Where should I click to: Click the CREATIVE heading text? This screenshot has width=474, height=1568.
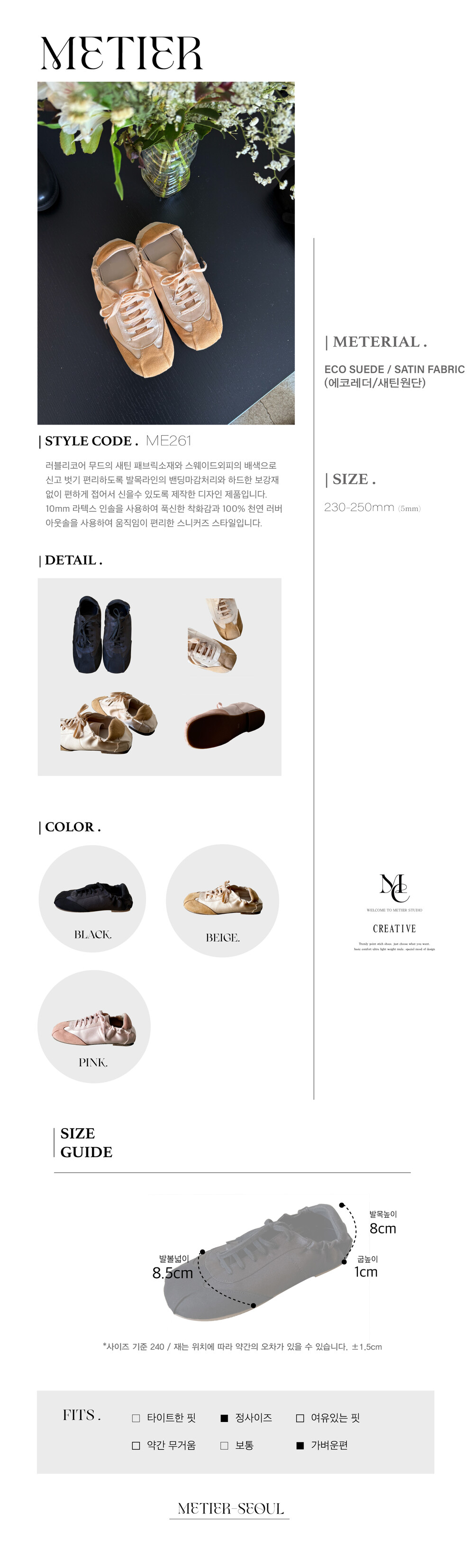point(394,928)
